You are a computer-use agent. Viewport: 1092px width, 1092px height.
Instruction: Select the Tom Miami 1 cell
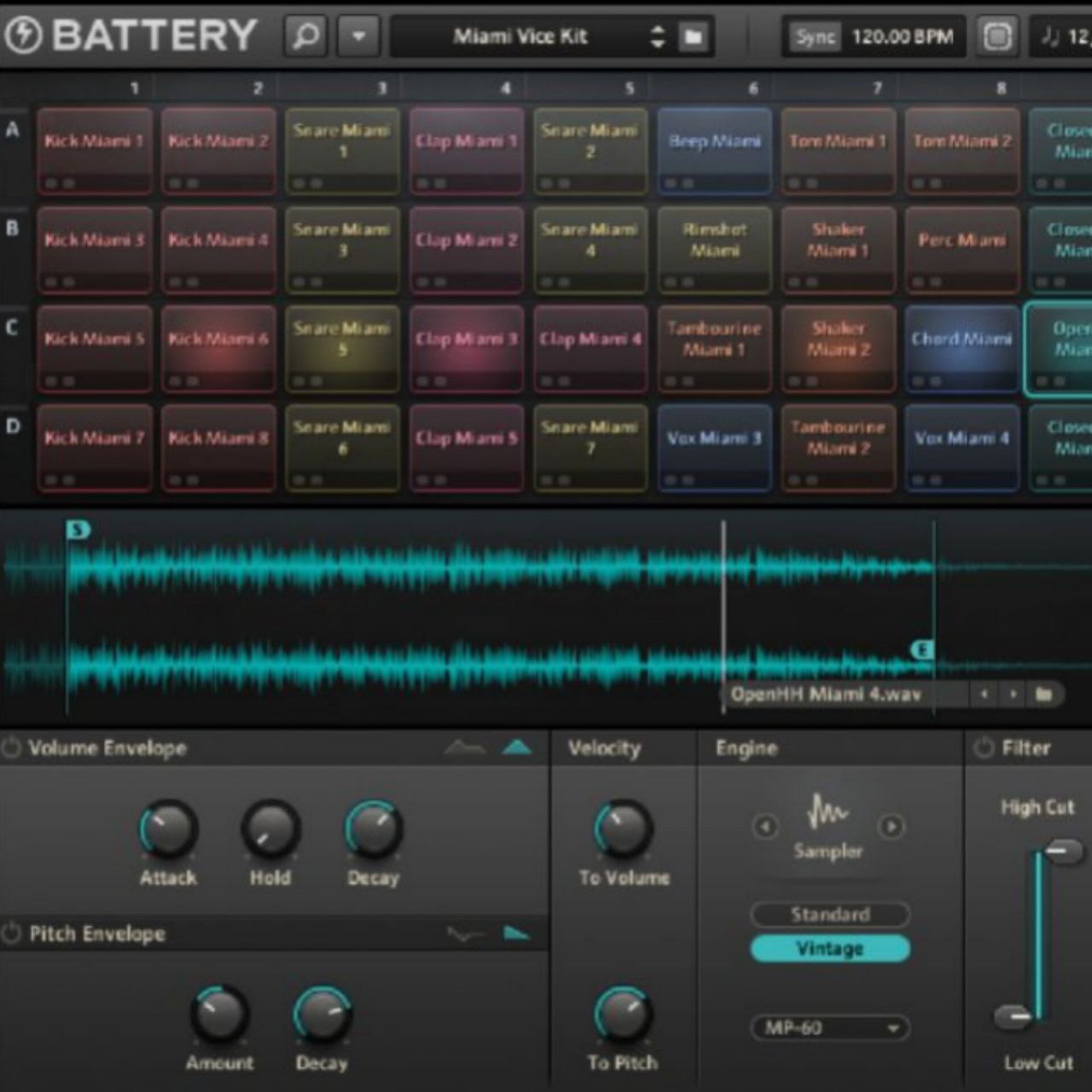[x=839, y=151]
